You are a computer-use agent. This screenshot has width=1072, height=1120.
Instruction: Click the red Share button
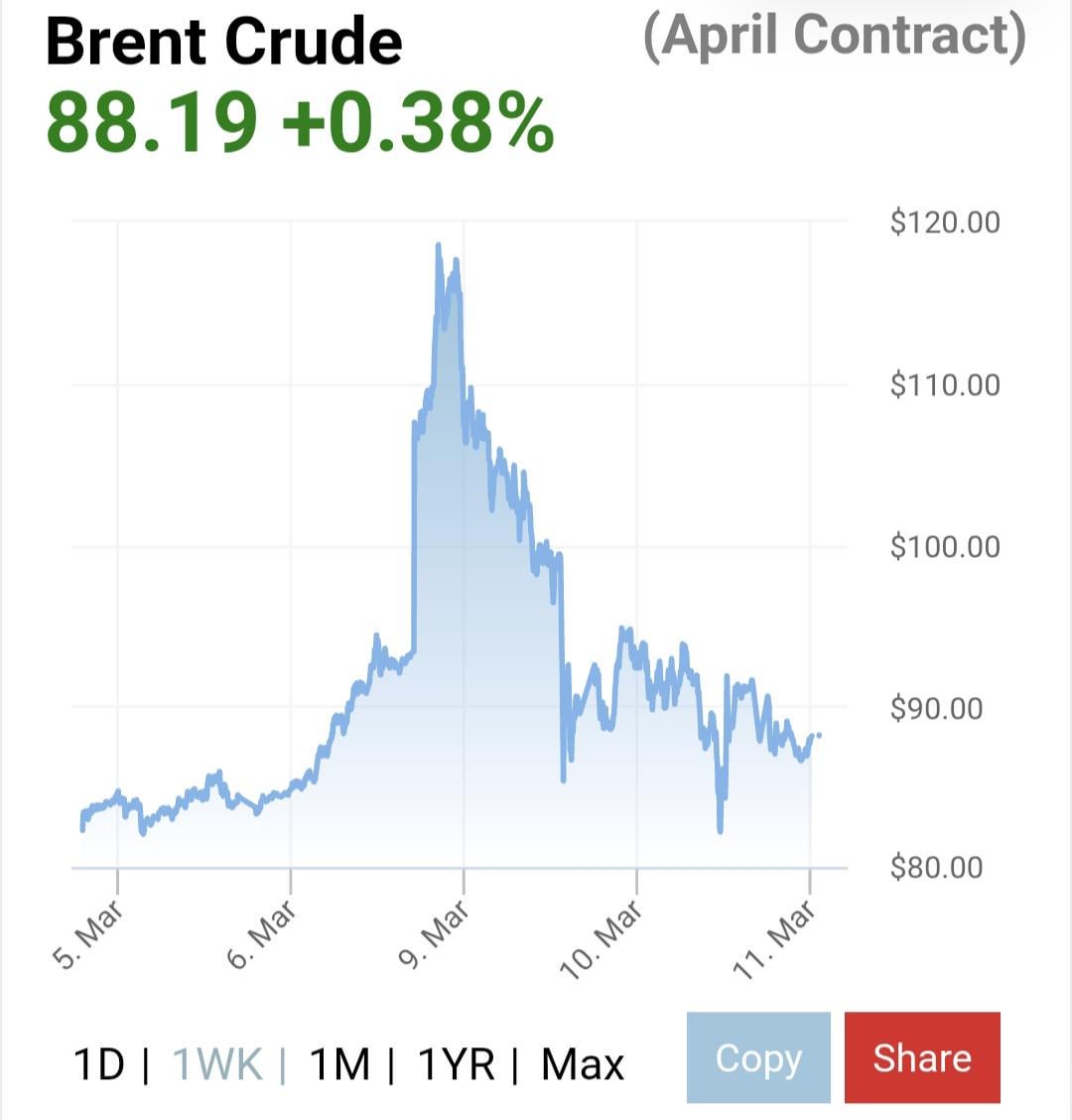tap(922, 1057)
